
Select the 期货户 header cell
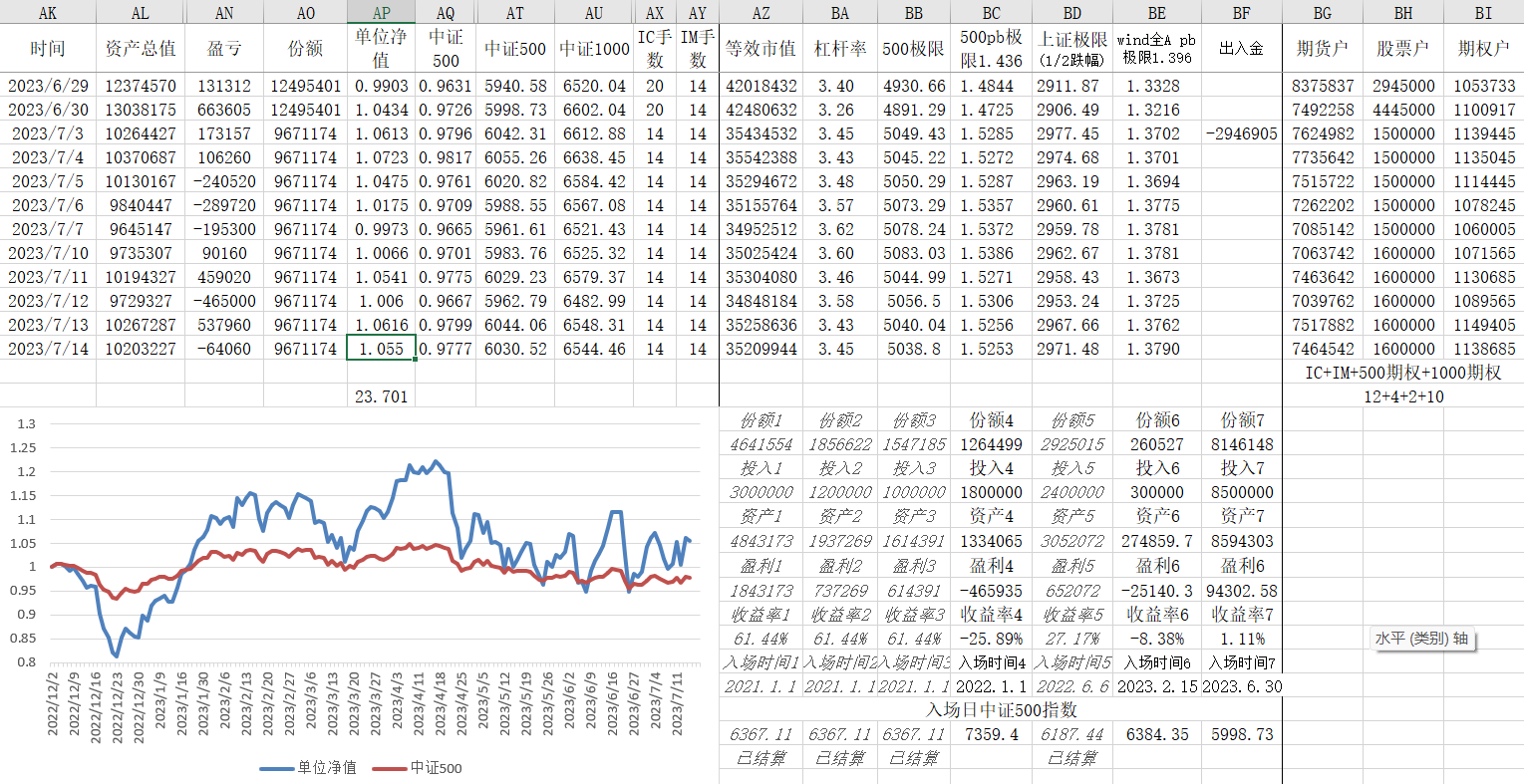[1322, 48]
